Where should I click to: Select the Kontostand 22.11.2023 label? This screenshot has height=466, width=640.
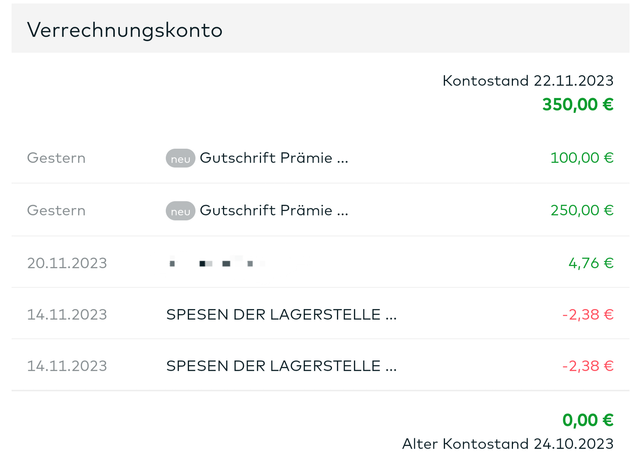[x=528, y=81]
